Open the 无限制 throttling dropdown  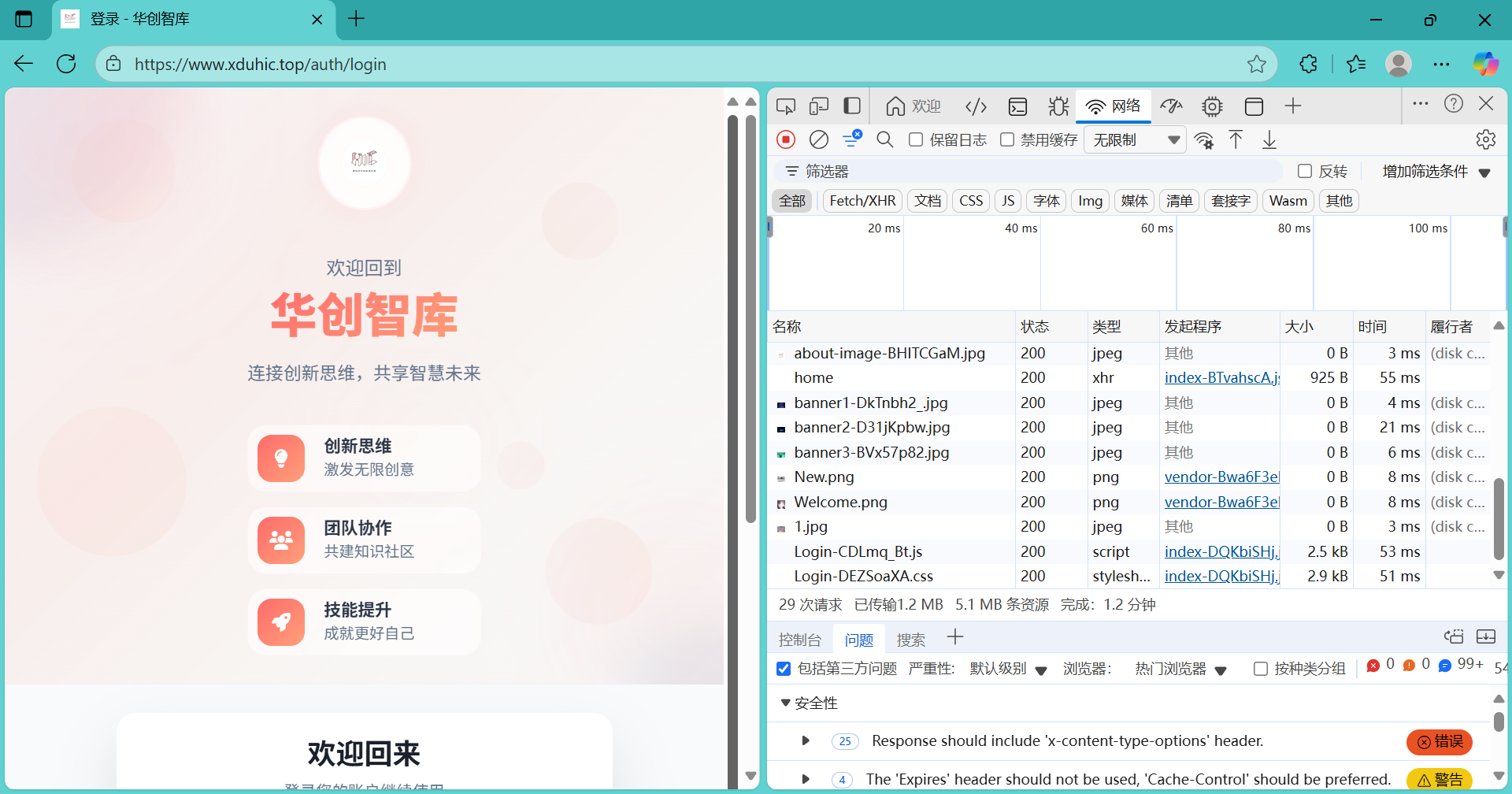(x=1135, y=140)
